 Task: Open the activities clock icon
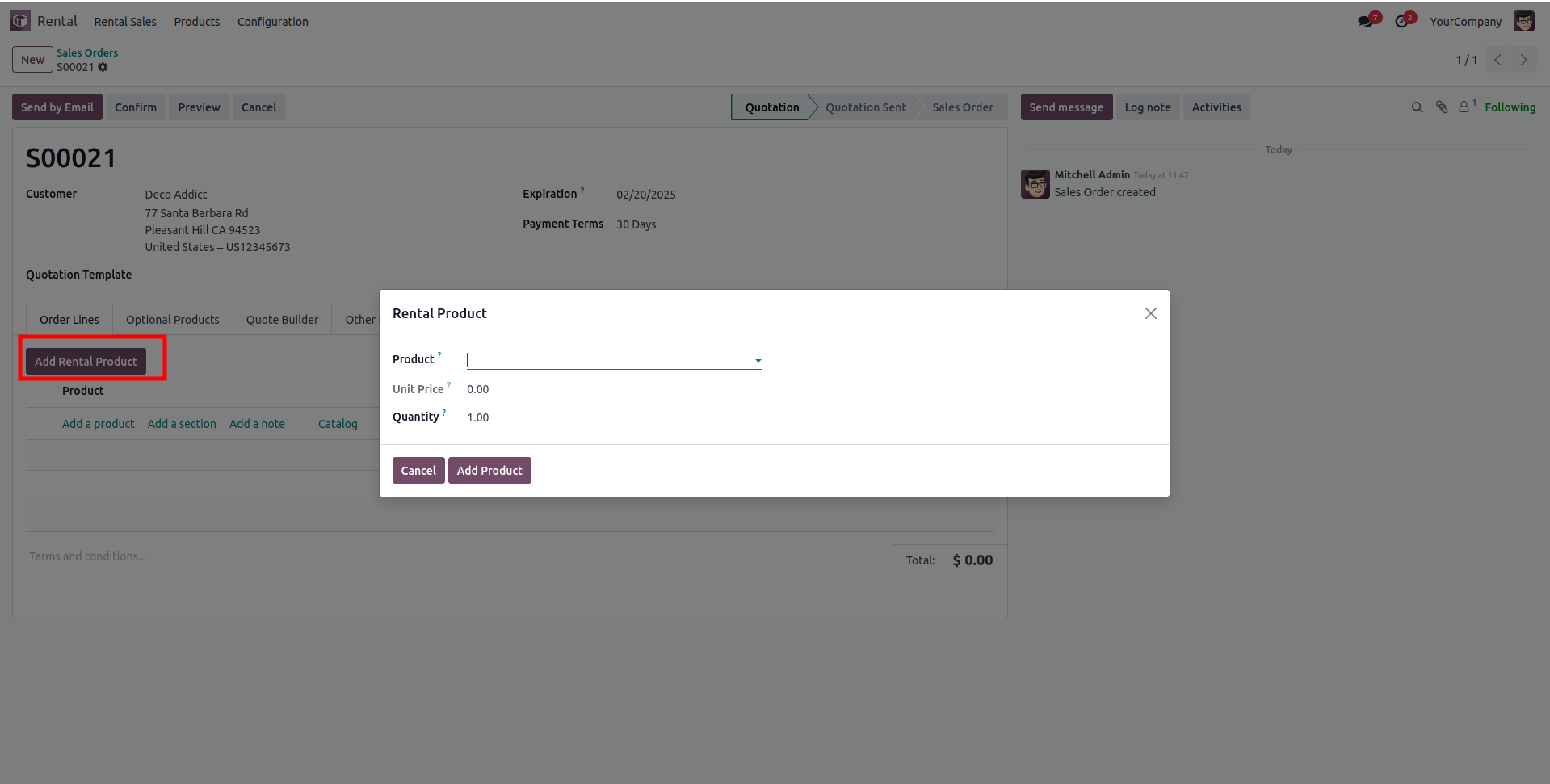coord(1403,22)
